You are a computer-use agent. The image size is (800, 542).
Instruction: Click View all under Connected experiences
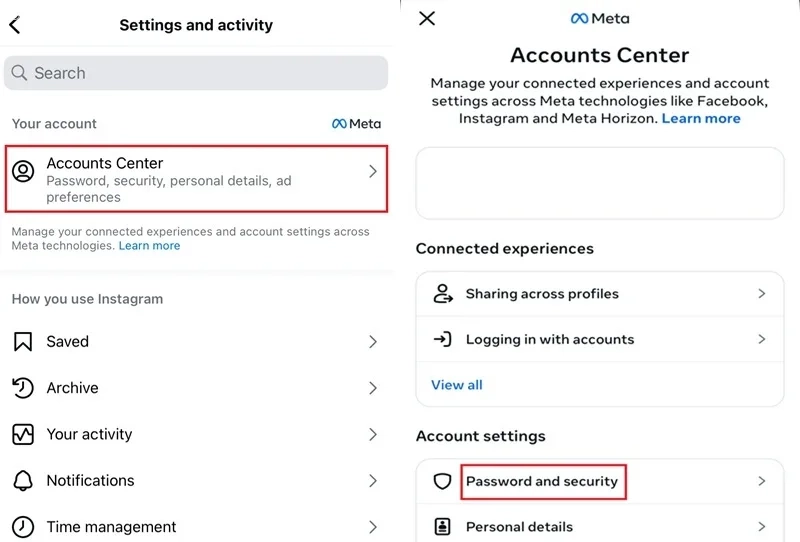pos(457,385)
